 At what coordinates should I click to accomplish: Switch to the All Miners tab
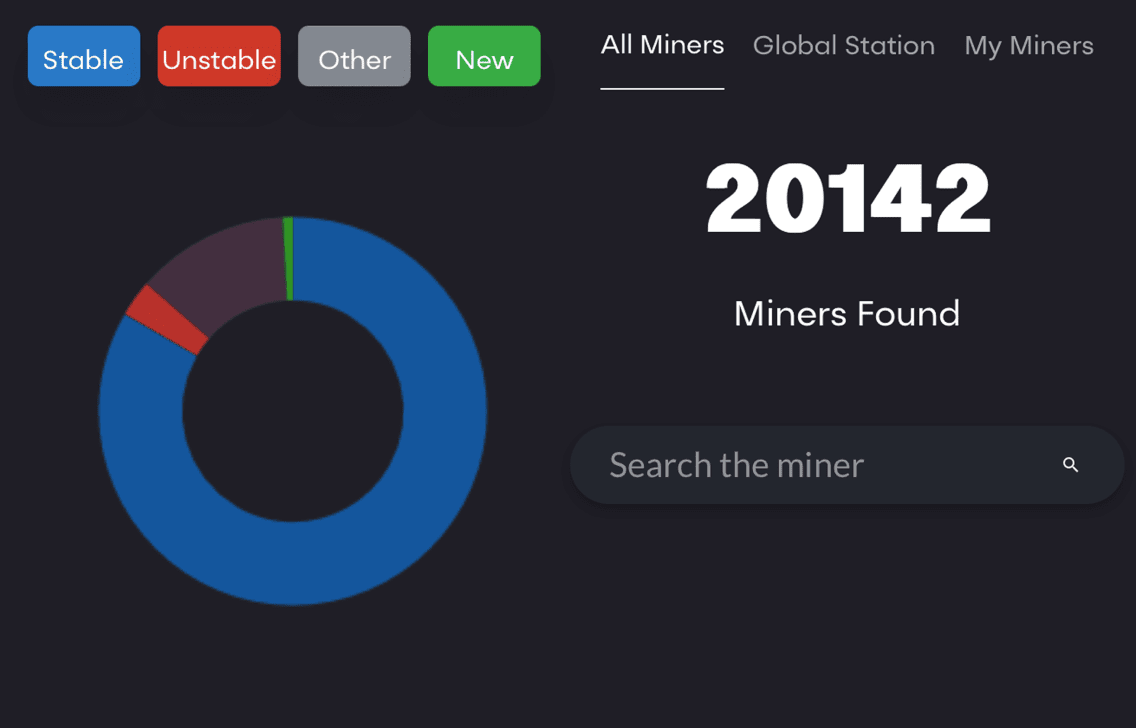662,46
